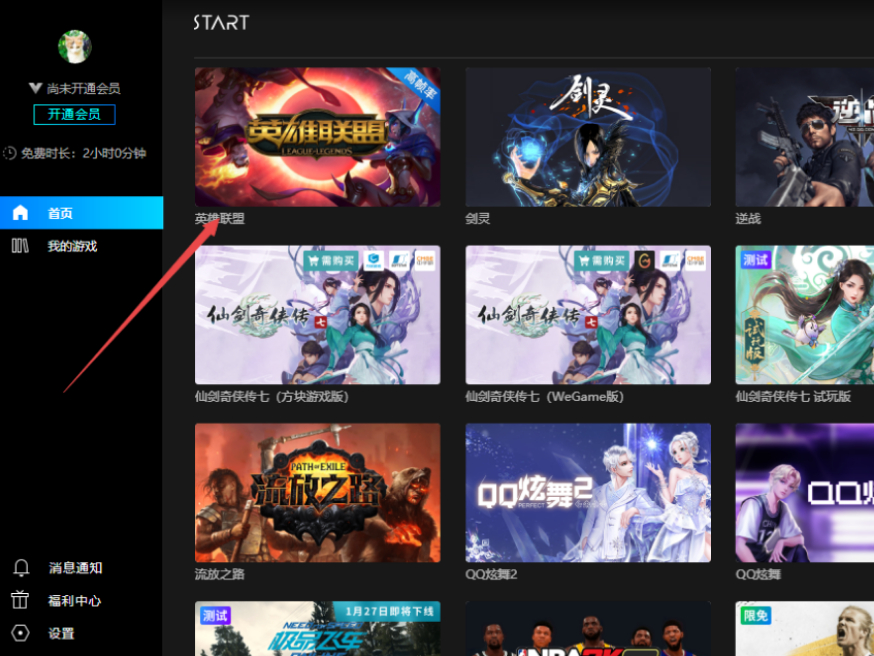Open 我的游戏 library
Viewport: 874px width, 656px height.
click(x=71, y=246)
